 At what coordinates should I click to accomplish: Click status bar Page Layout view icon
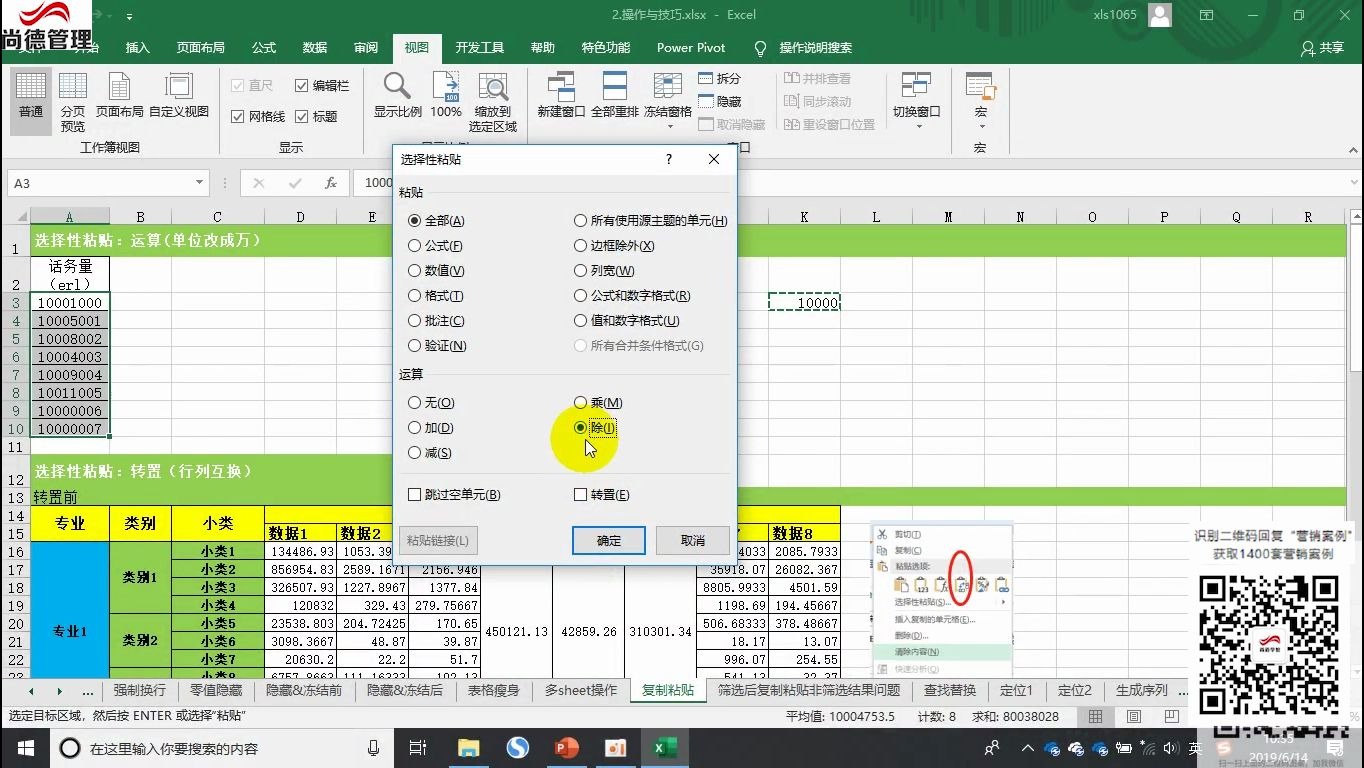(1133, 716)
